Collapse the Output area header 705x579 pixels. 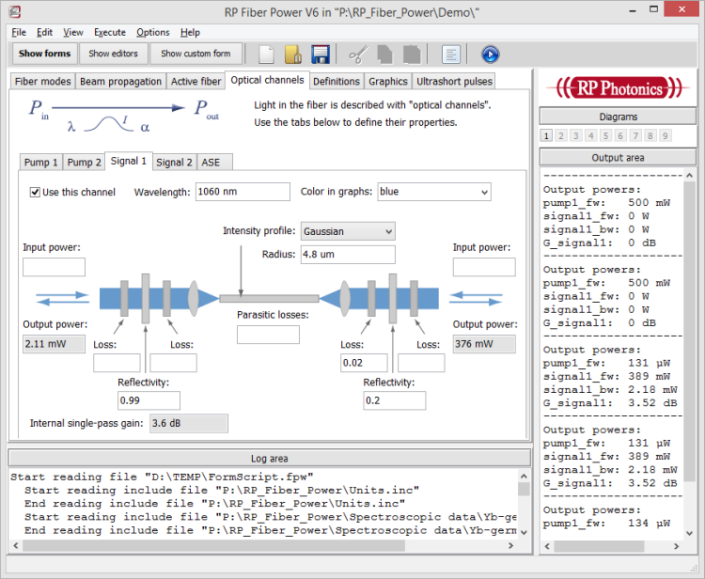click(618, 158)
